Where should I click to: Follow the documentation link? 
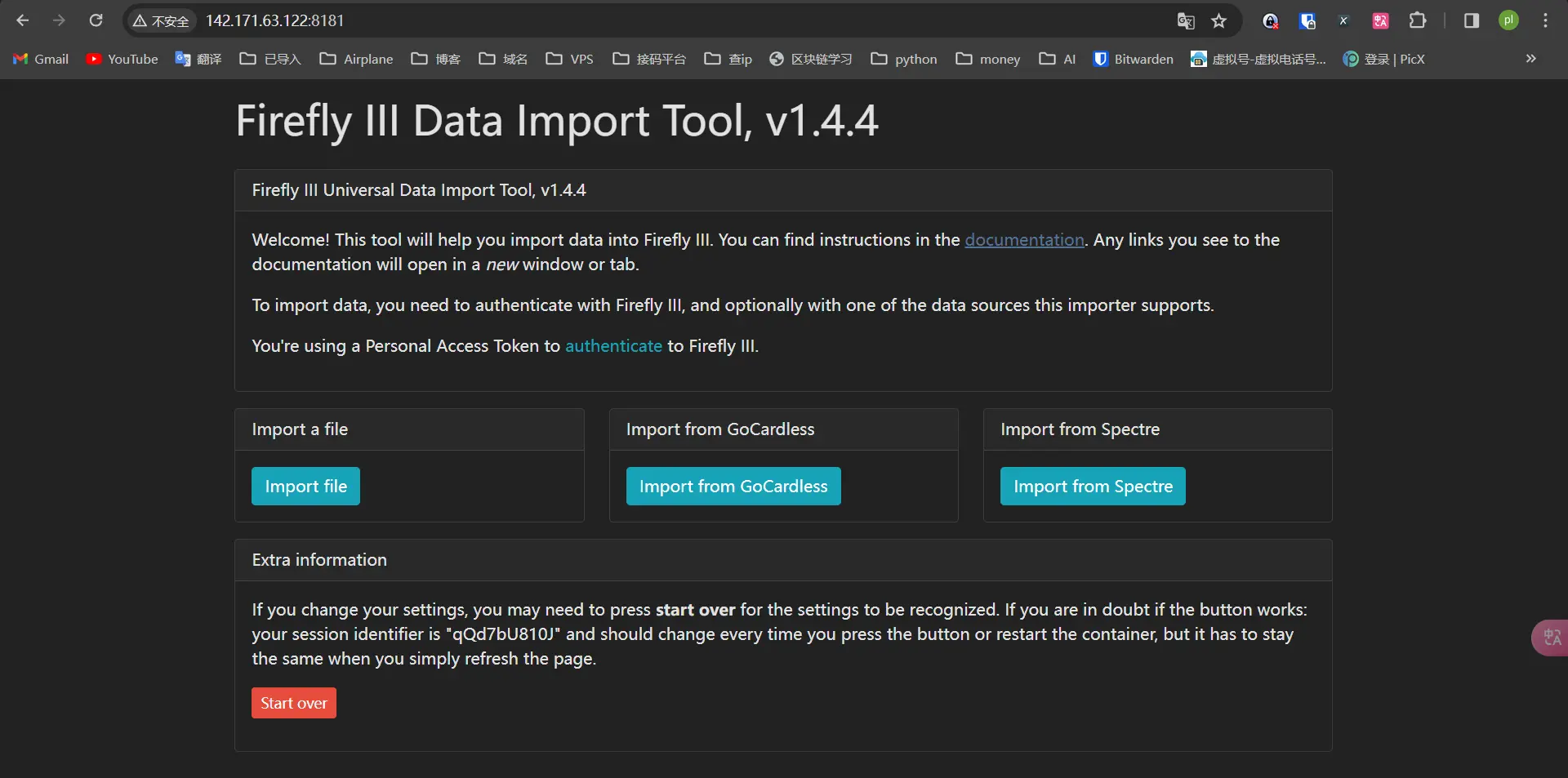coord(1024,240)
